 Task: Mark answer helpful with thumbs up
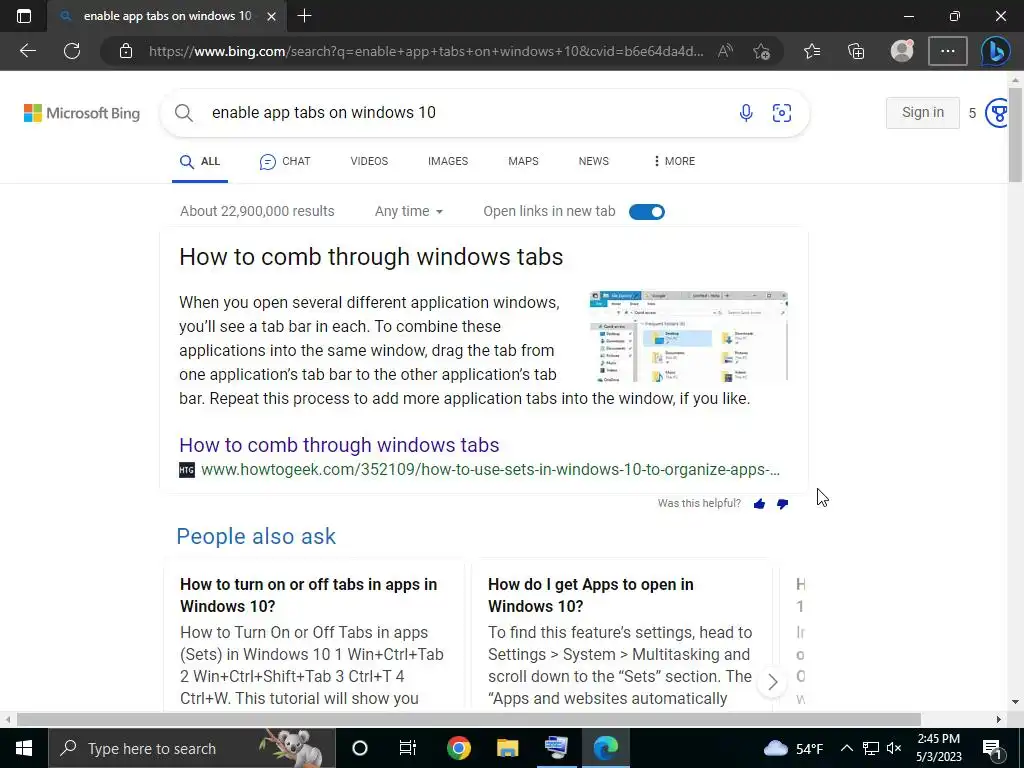pos(759,504)
